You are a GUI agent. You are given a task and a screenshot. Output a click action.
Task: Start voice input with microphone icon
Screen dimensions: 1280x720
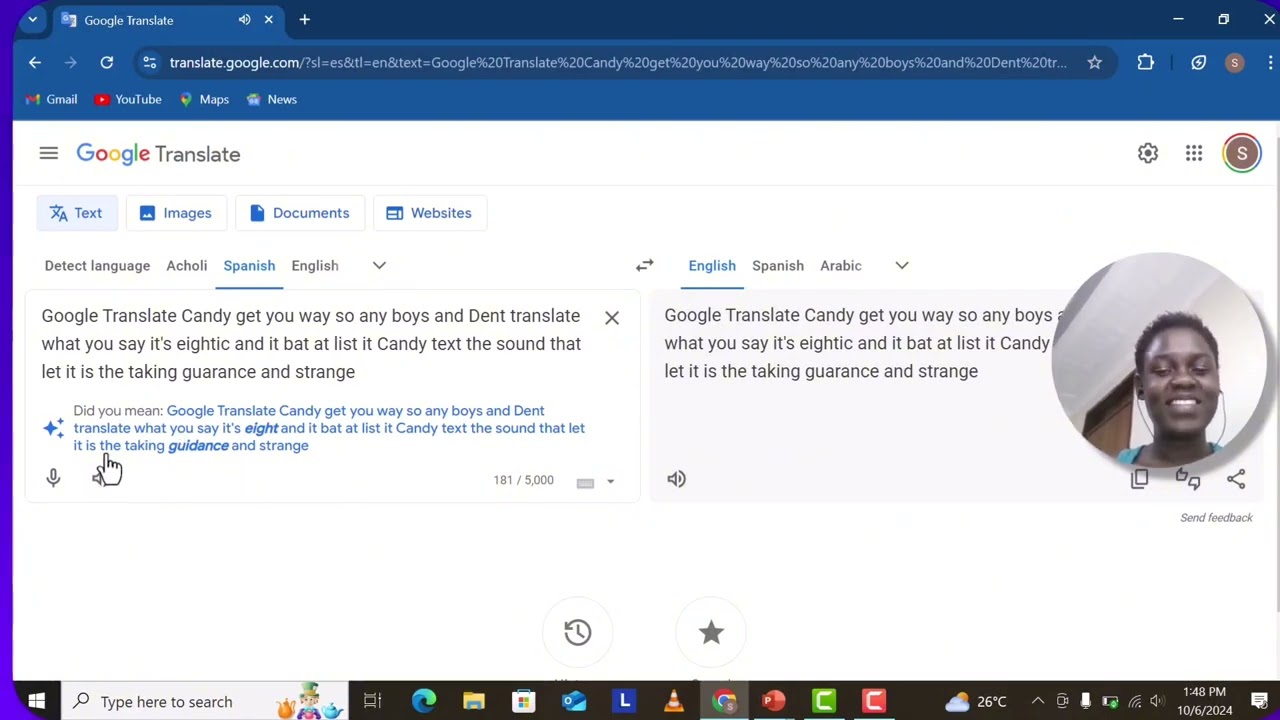tap(53, 478)
